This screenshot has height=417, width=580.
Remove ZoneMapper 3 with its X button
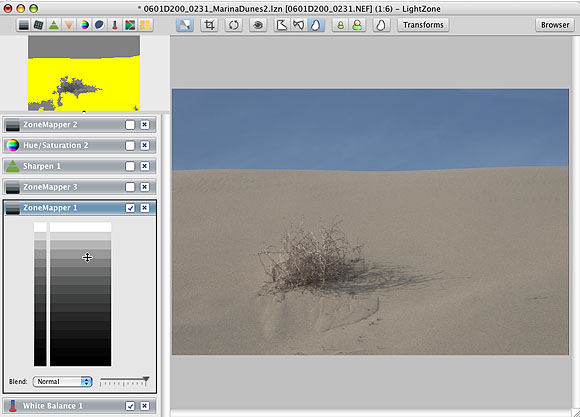click(x=145, y=187)
